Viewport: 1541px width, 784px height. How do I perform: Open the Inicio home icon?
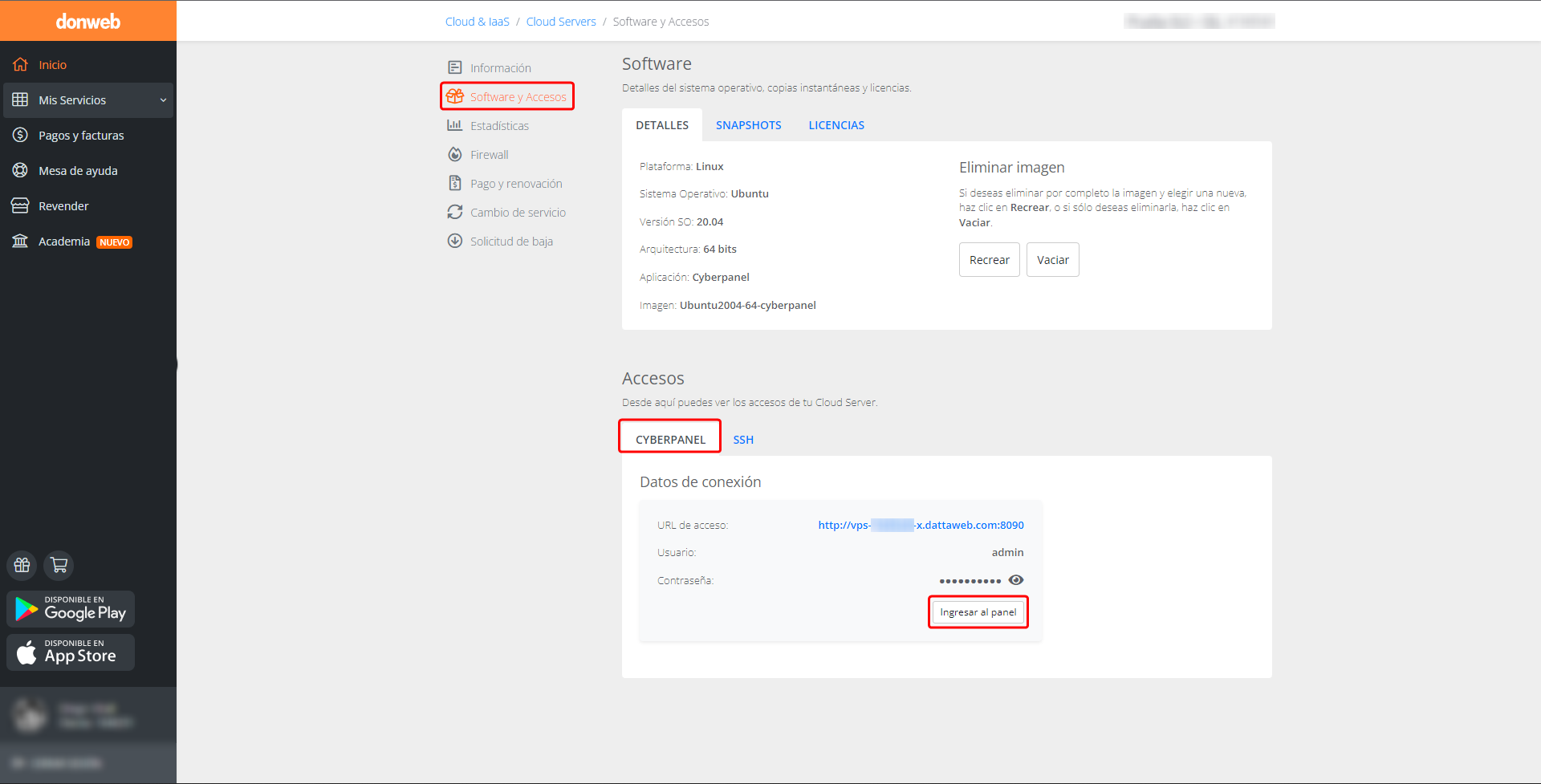pos(20,64)
